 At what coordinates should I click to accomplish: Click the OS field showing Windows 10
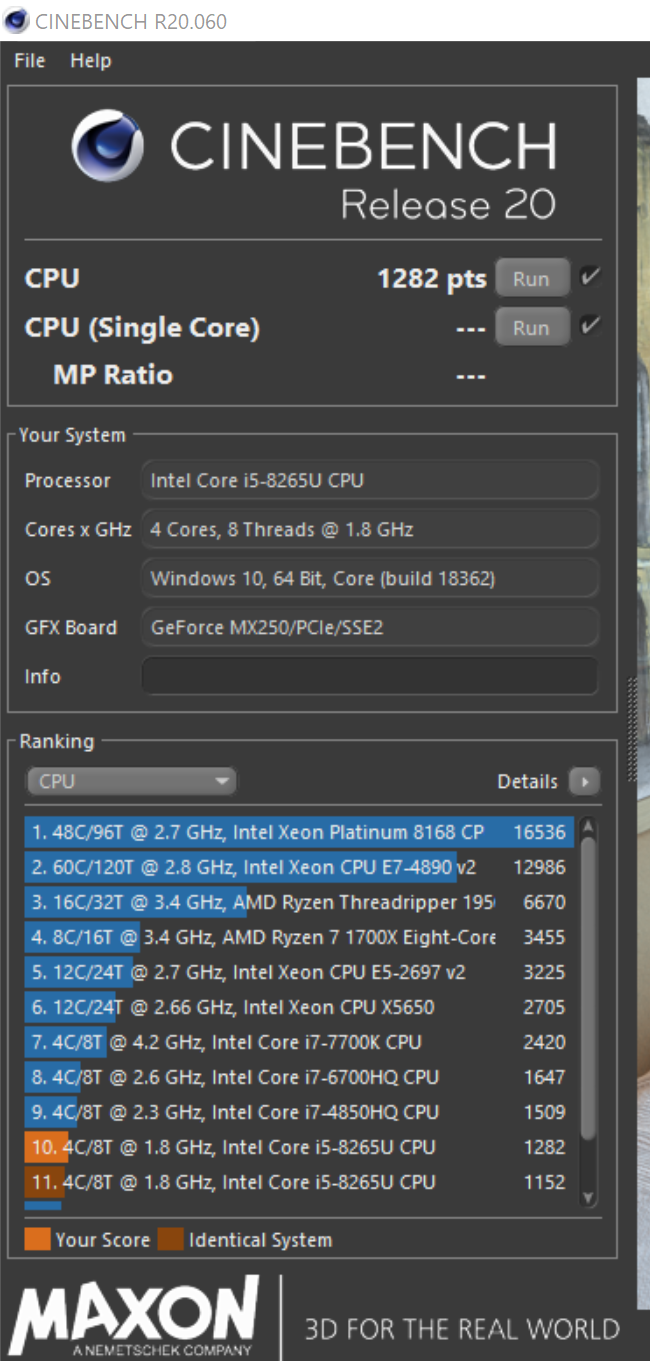370,578
